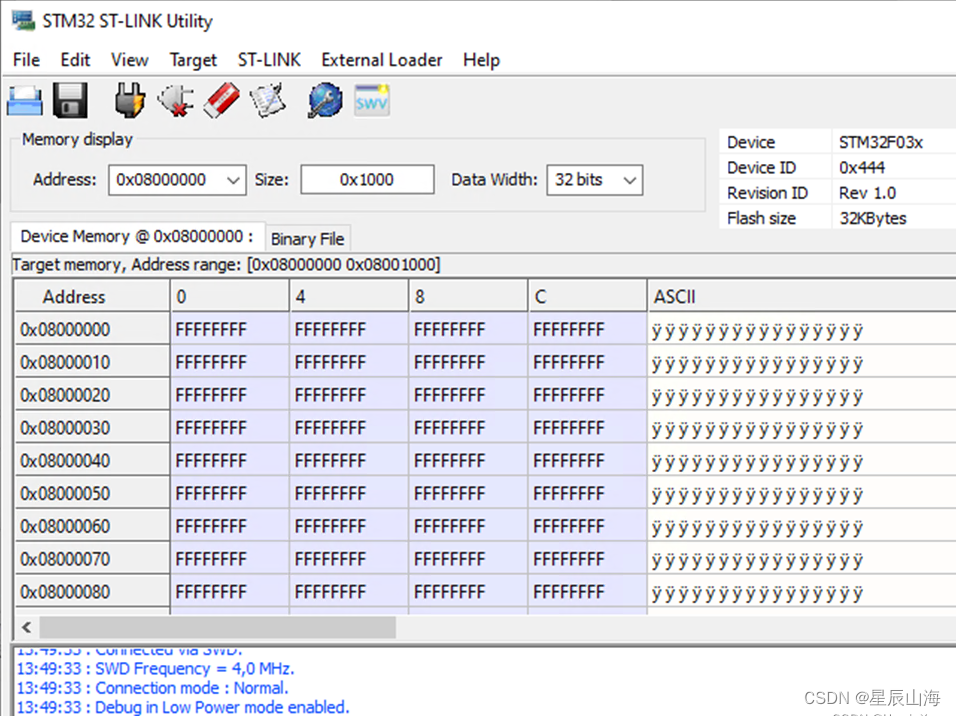Click the ASCII column header
The image size is (956, 716).
(801, 296)
